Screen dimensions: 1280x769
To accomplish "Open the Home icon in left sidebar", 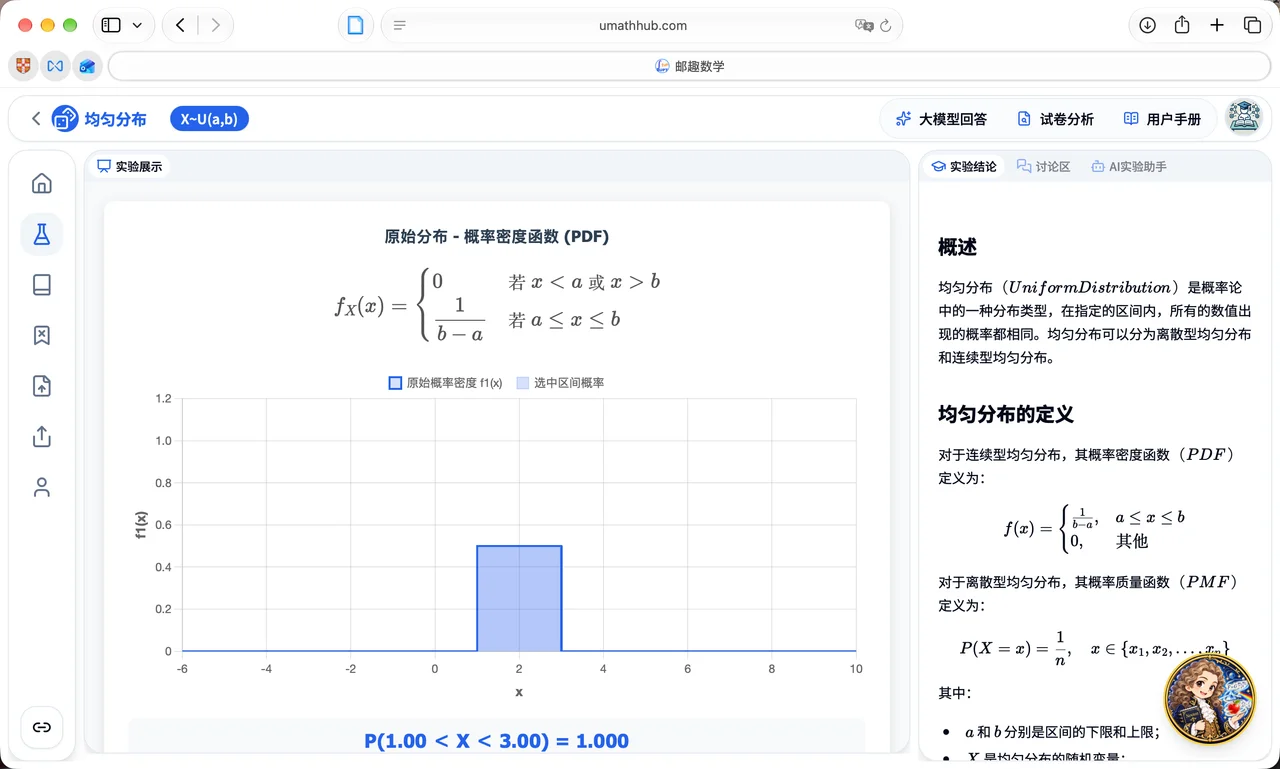I will [41, 183].
